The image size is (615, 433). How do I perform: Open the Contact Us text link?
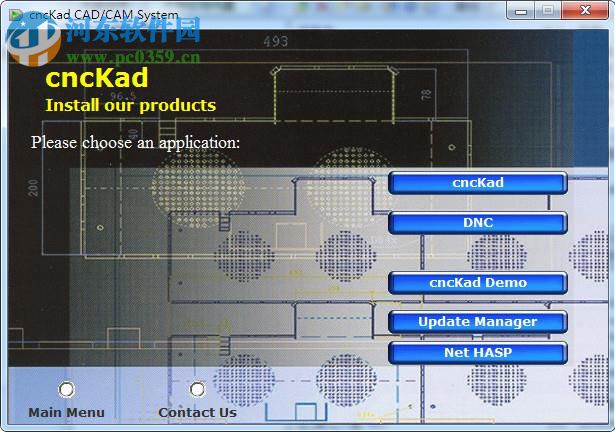point(197,413)
